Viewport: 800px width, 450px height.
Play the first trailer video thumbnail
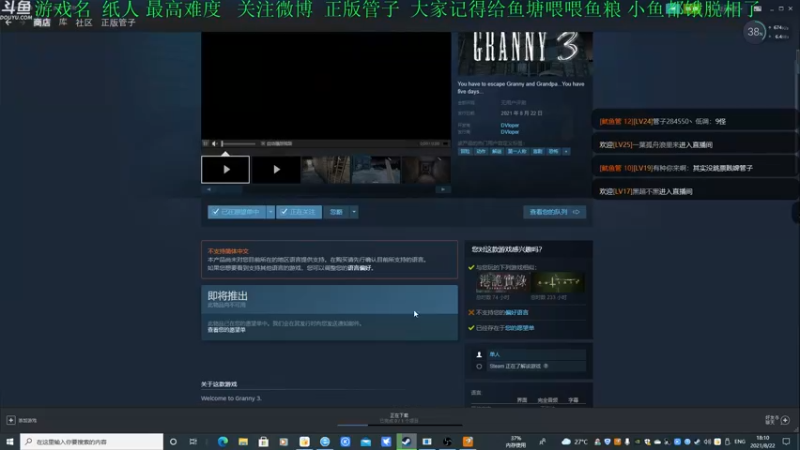pos(226,169)
